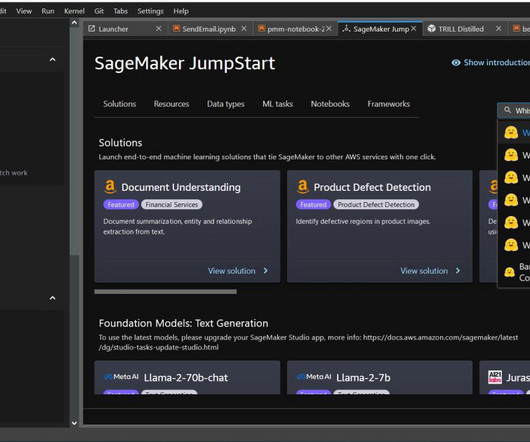Screen dimensions: 530x442
Task: Click the SageMaker JumpStart tab icon
Action: coord(346,29)
